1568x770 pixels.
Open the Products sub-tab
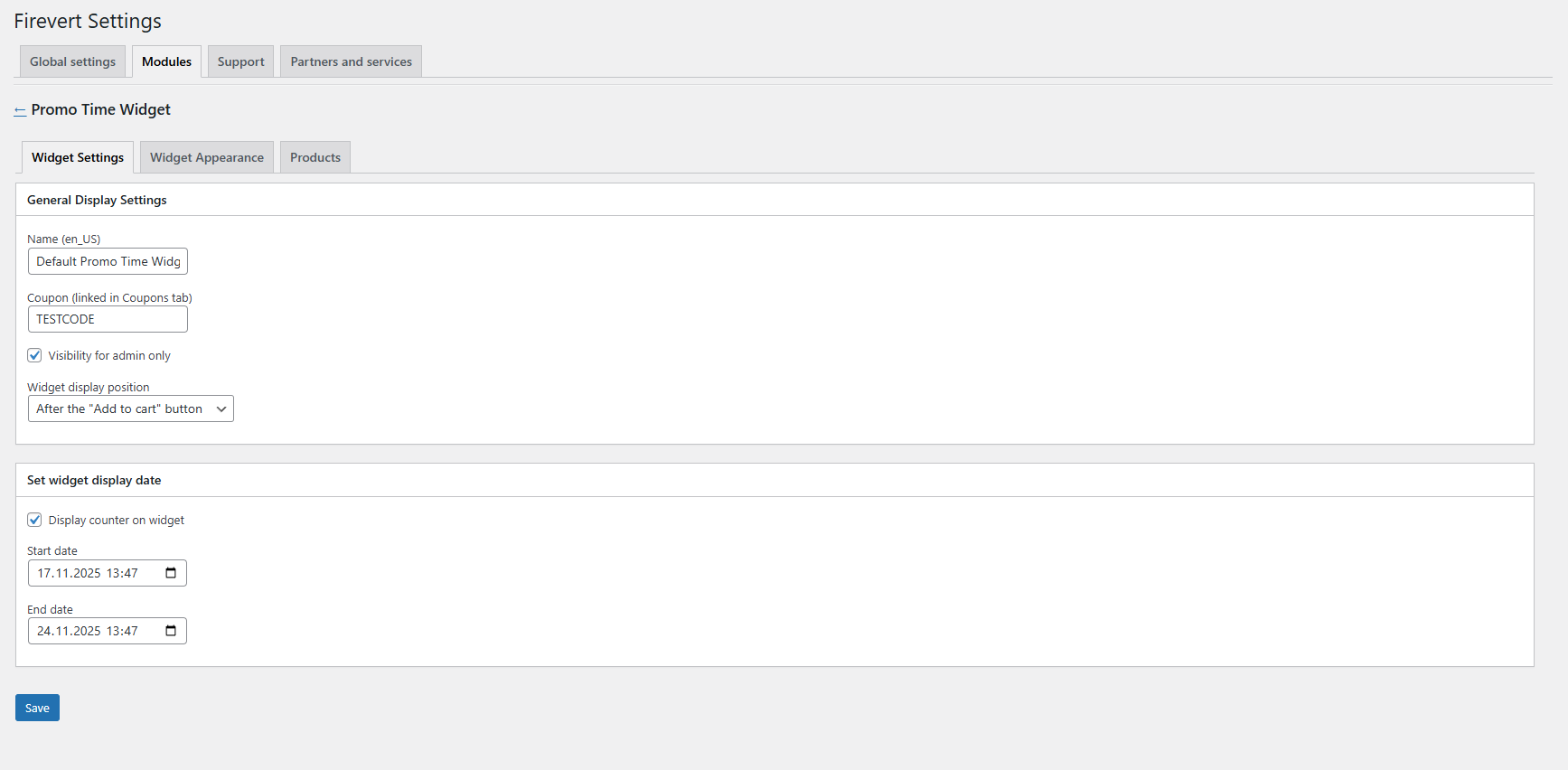315,157
